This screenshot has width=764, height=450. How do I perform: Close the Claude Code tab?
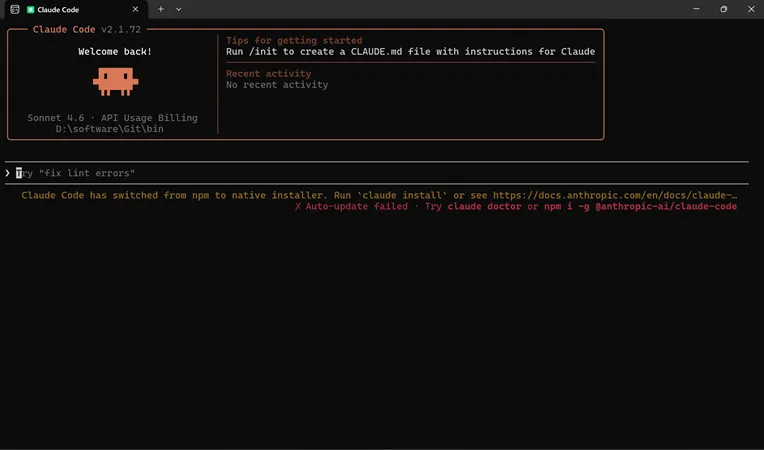pos(135,9)
